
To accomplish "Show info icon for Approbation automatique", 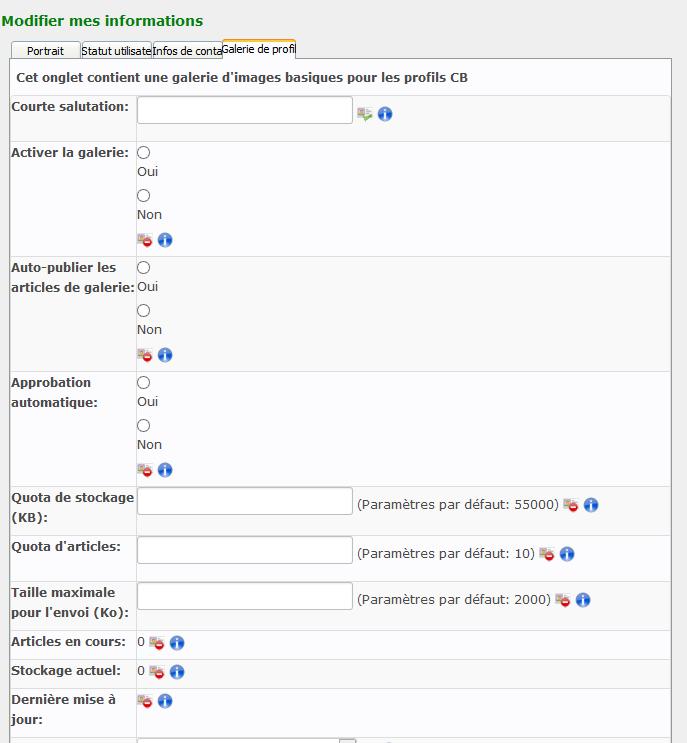I will (165, 470).
